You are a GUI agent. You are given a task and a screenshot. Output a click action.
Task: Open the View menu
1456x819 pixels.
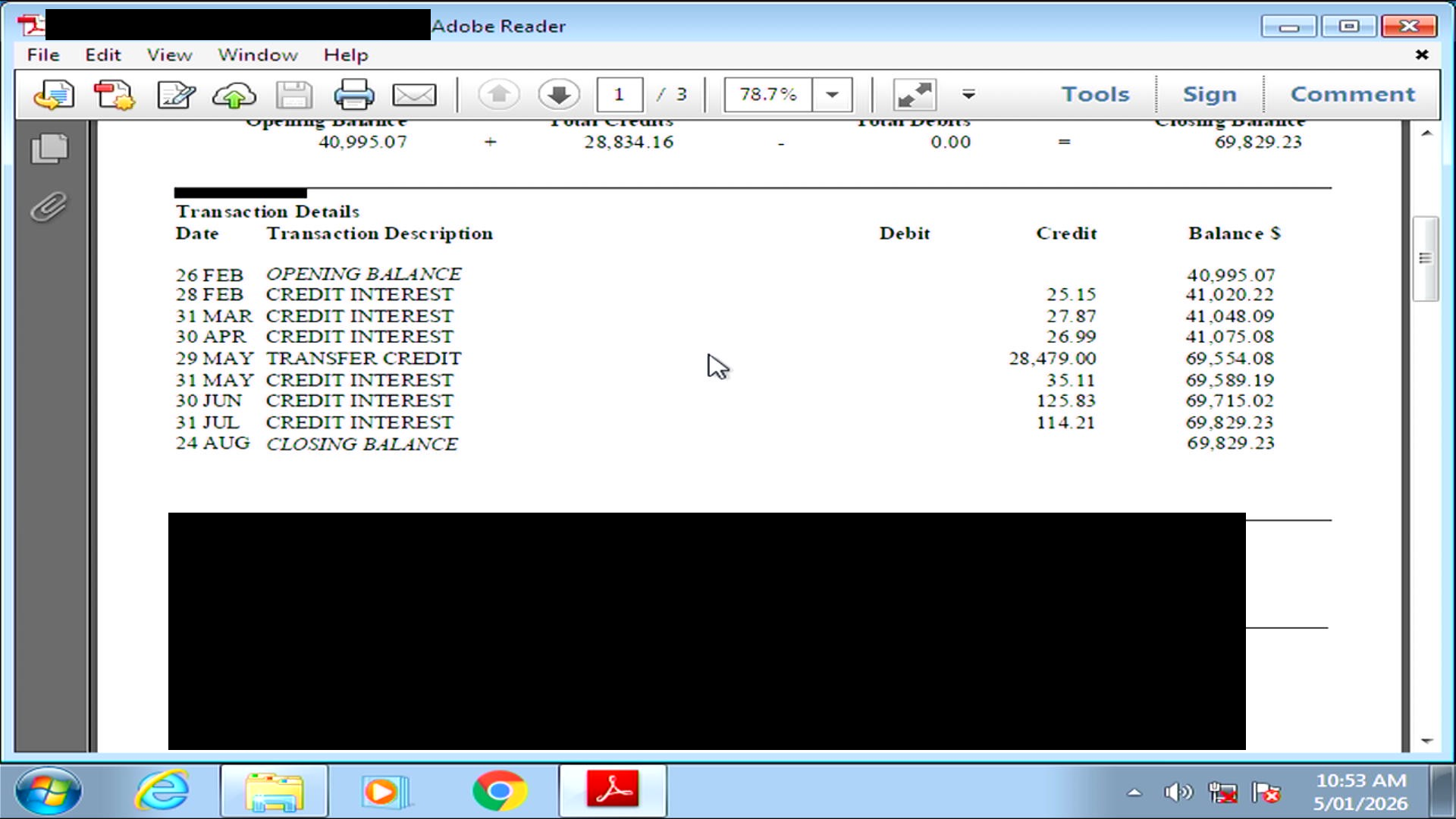(169, 55)
